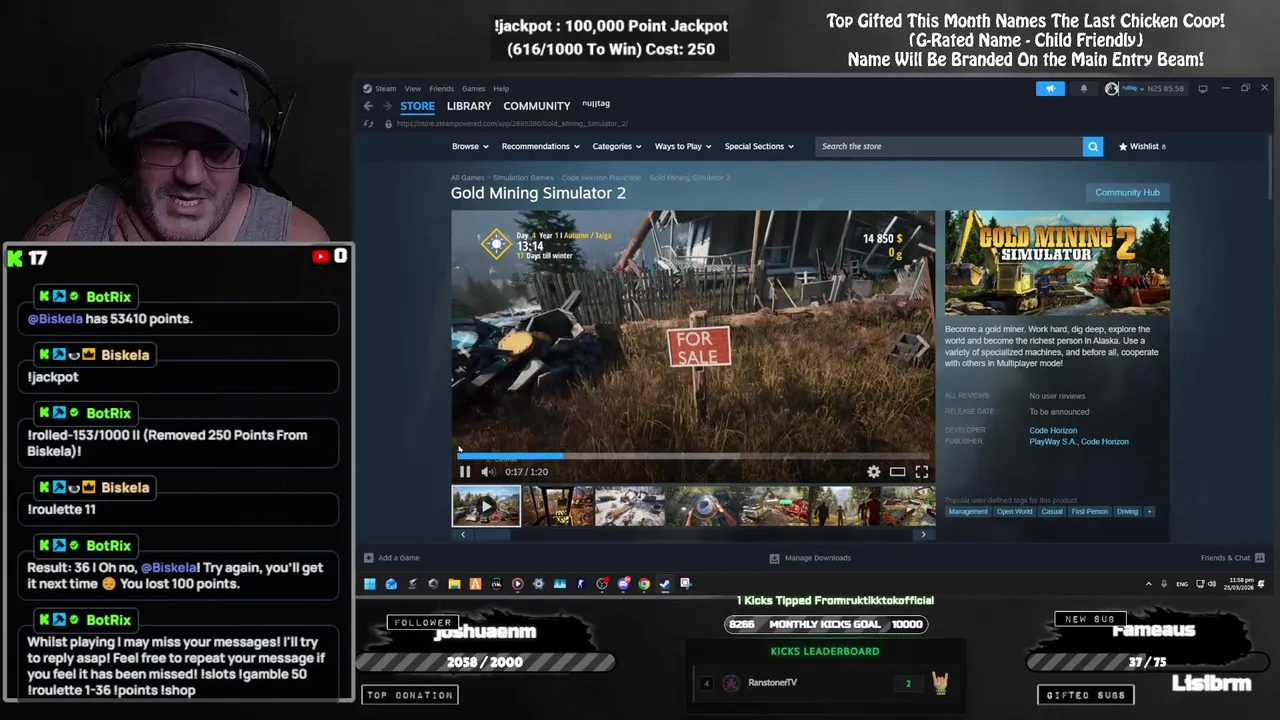This screenshot has height=720, width=1280.
Task: Switch trailer to theater mode
Action: coord(898,472)
